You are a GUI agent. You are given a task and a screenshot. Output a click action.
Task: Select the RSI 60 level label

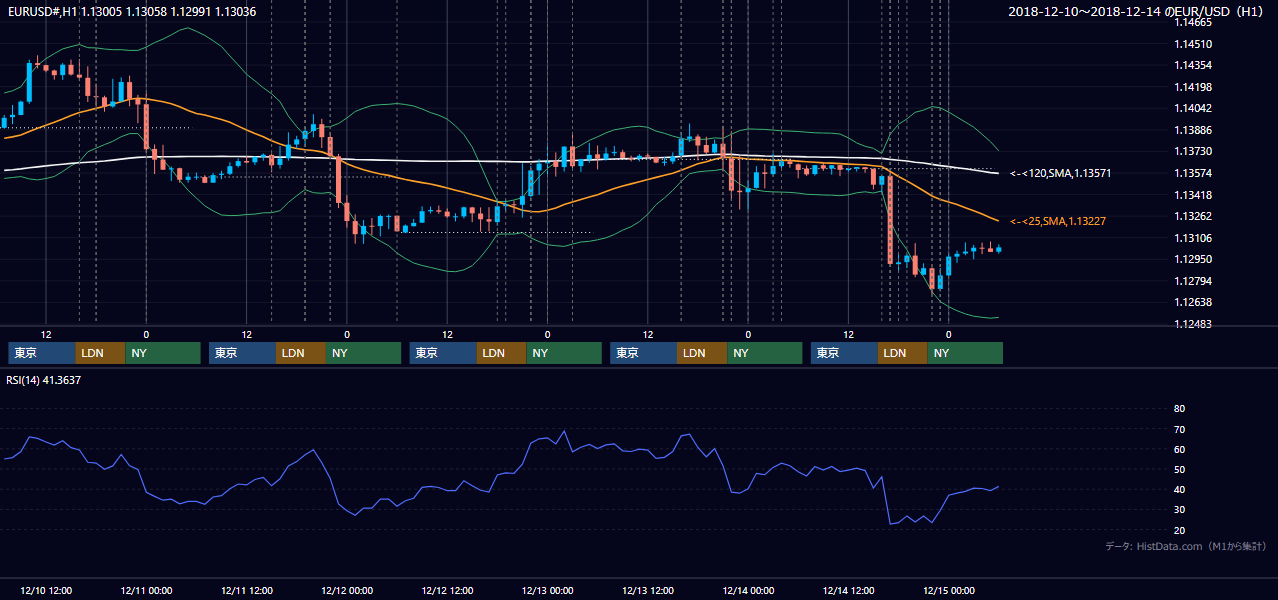(1179, 449)
